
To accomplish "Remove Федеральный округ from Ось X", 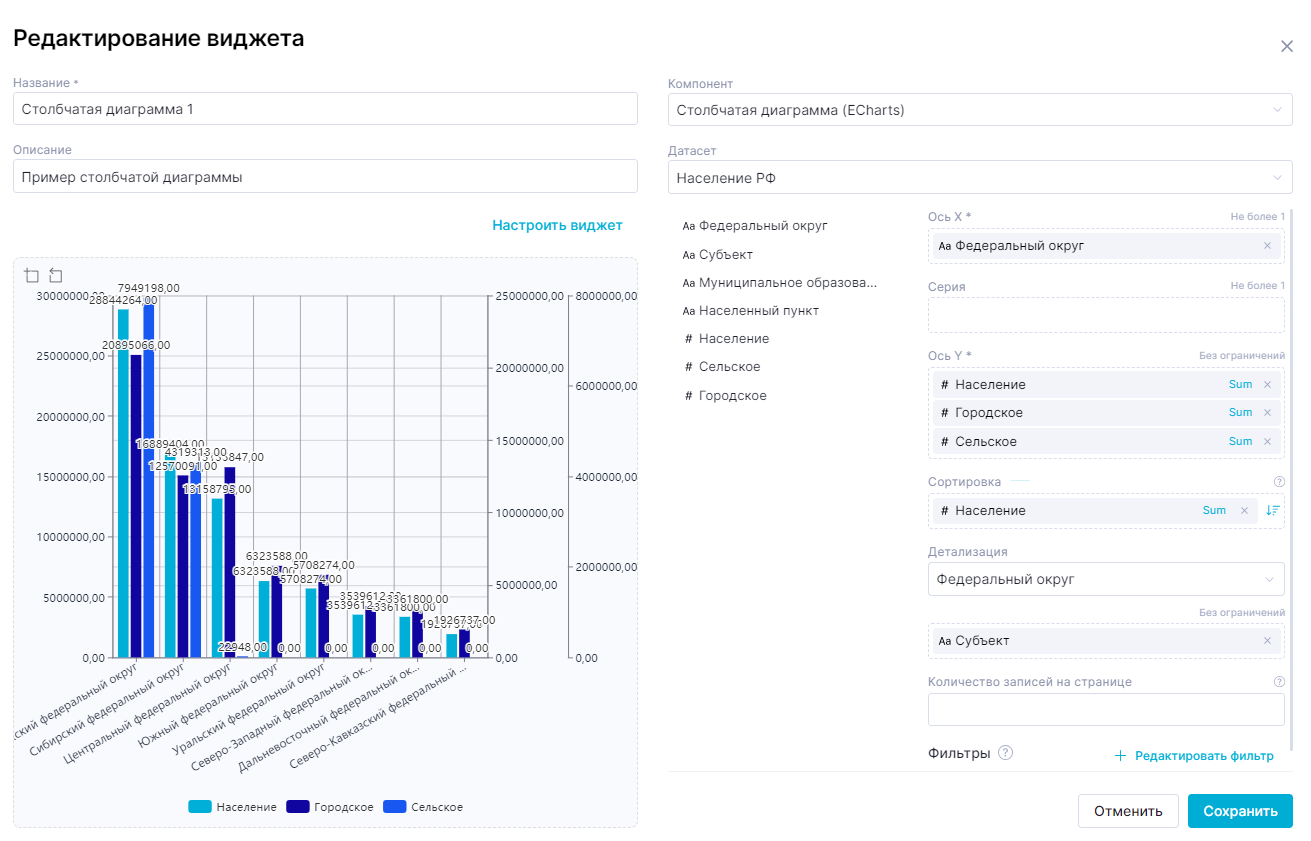I will point(1267,246).
